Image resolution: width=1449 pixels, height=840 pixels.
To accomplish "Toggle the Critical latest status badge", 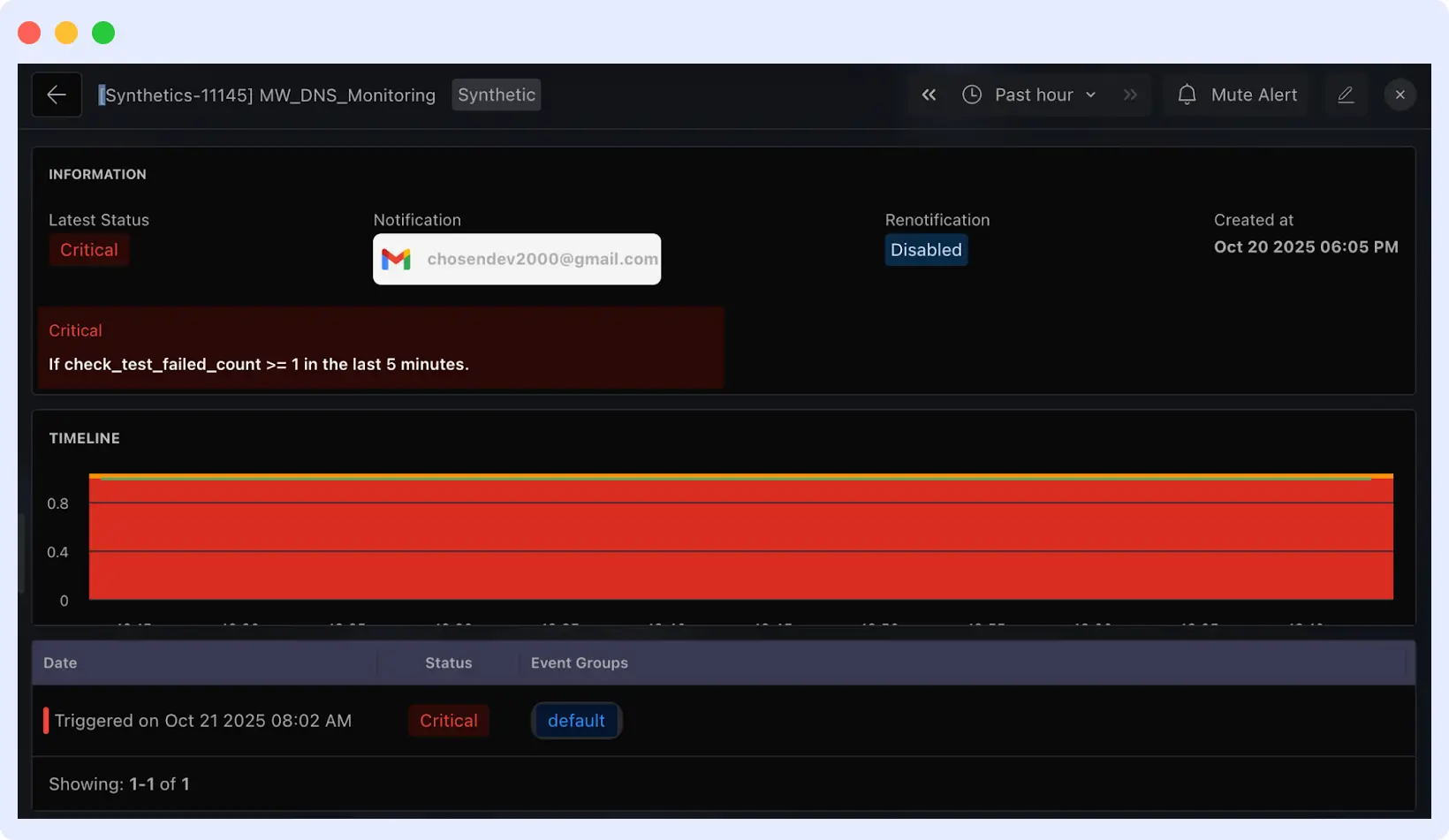I will tap(88, 250).
